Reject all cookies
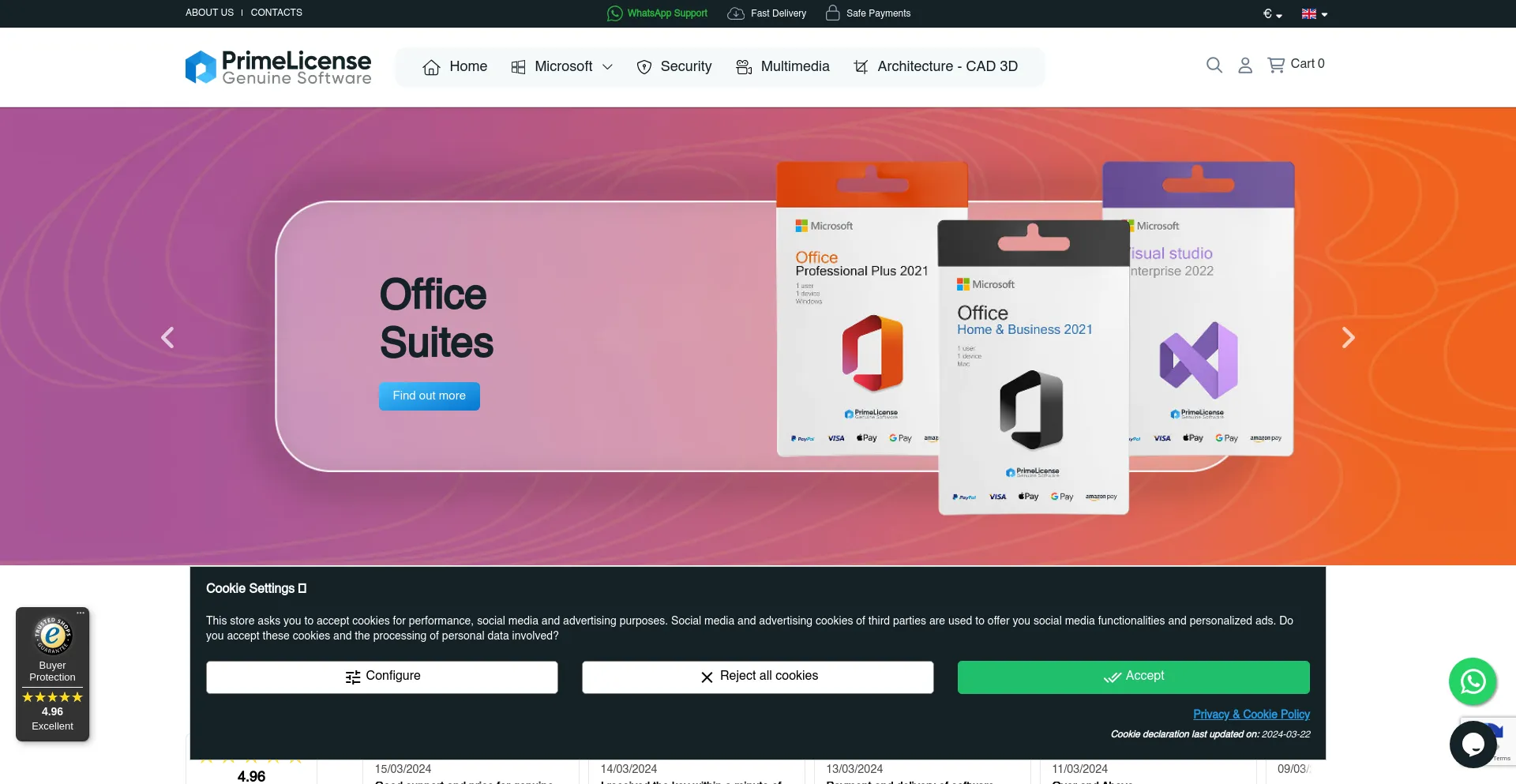The width and height of the screenshot is (1516, 784). (757, 677)
